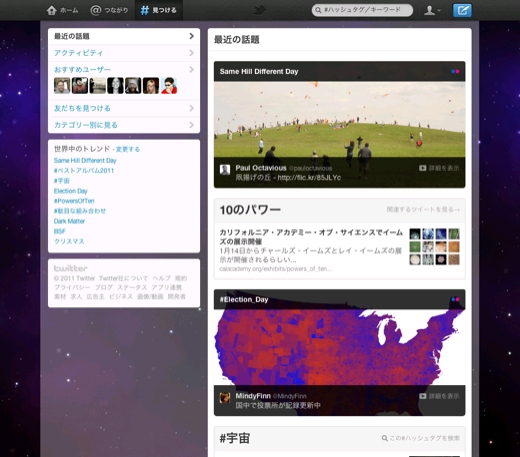Image resolution: width=520 pixels, height=457 pixels.
Task: Click the fifth suggested user avatar
Action: [133, 86]
